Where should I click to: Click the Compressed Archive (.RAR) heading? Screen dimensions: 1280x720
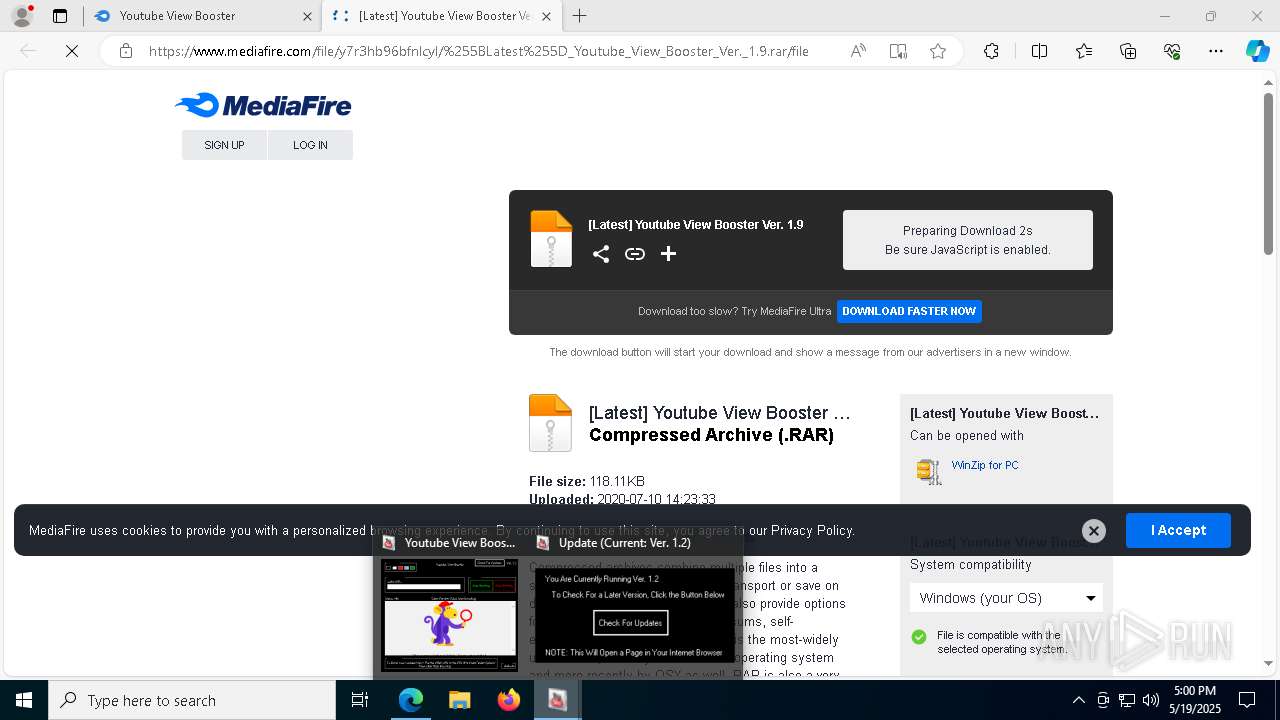click(711, 435)
